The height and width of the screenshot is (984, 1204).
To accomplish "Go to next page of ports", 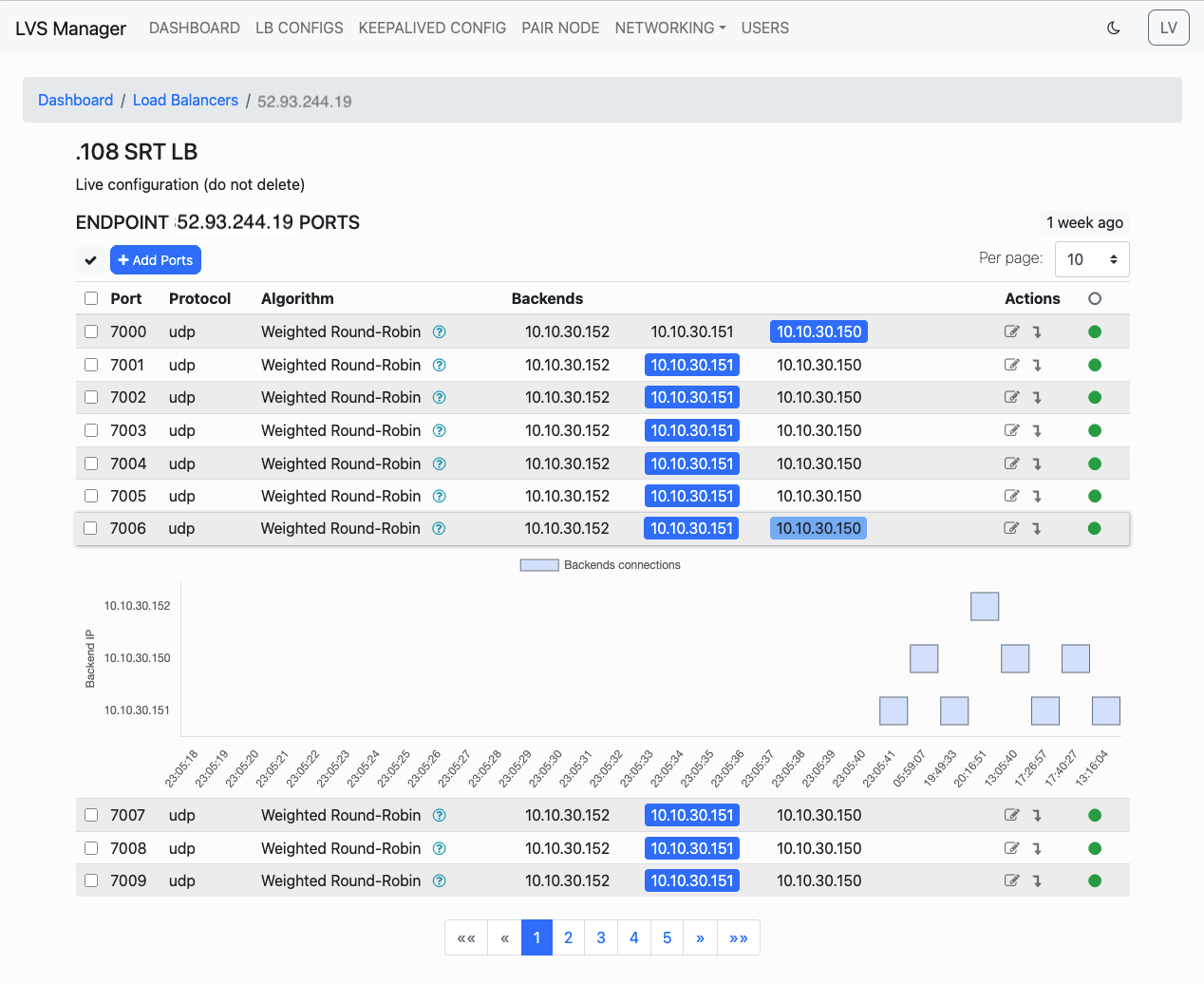I will click(x=700, y=937).
